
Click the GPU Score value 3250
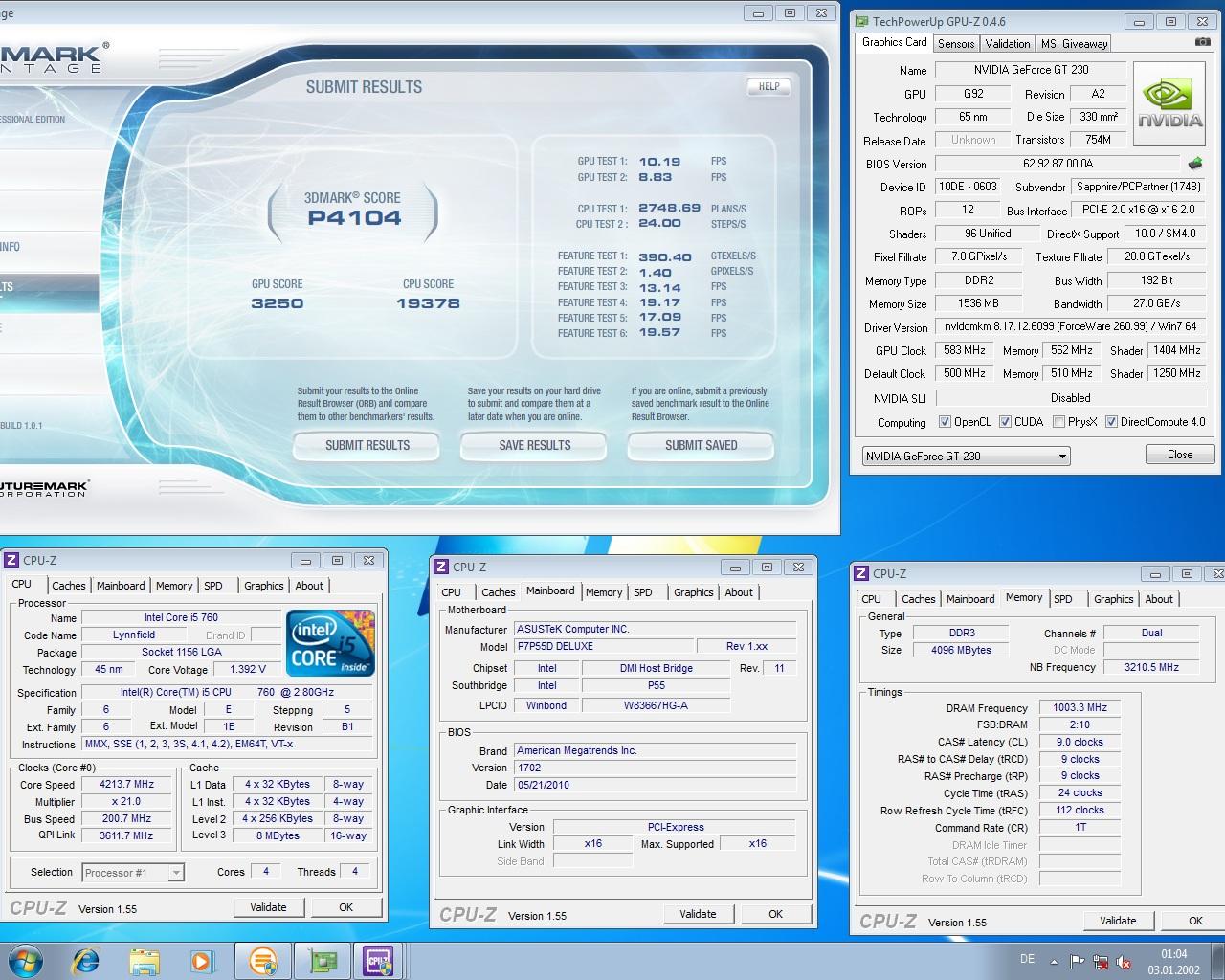coord(277,303)
